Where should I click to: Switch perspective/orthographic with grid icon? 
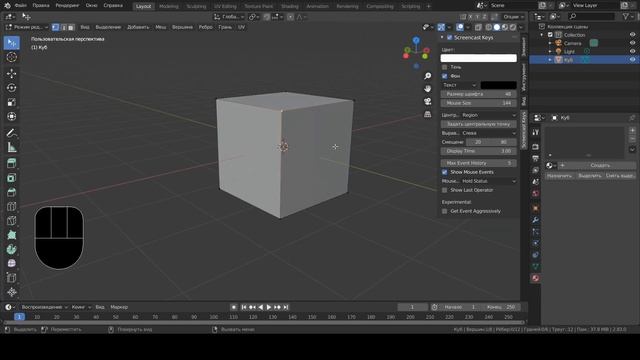427,114
